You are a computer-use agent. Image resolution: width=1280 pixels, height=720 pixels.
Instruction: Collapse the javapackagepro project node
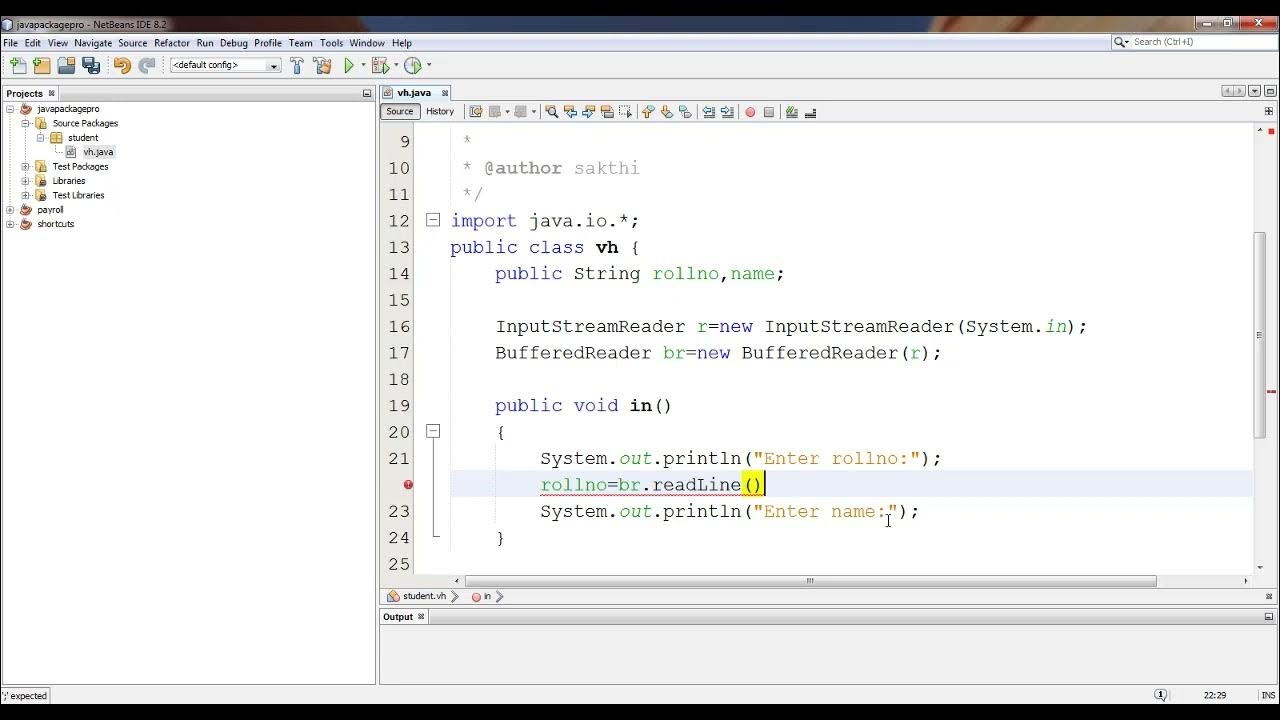(10, 109)
